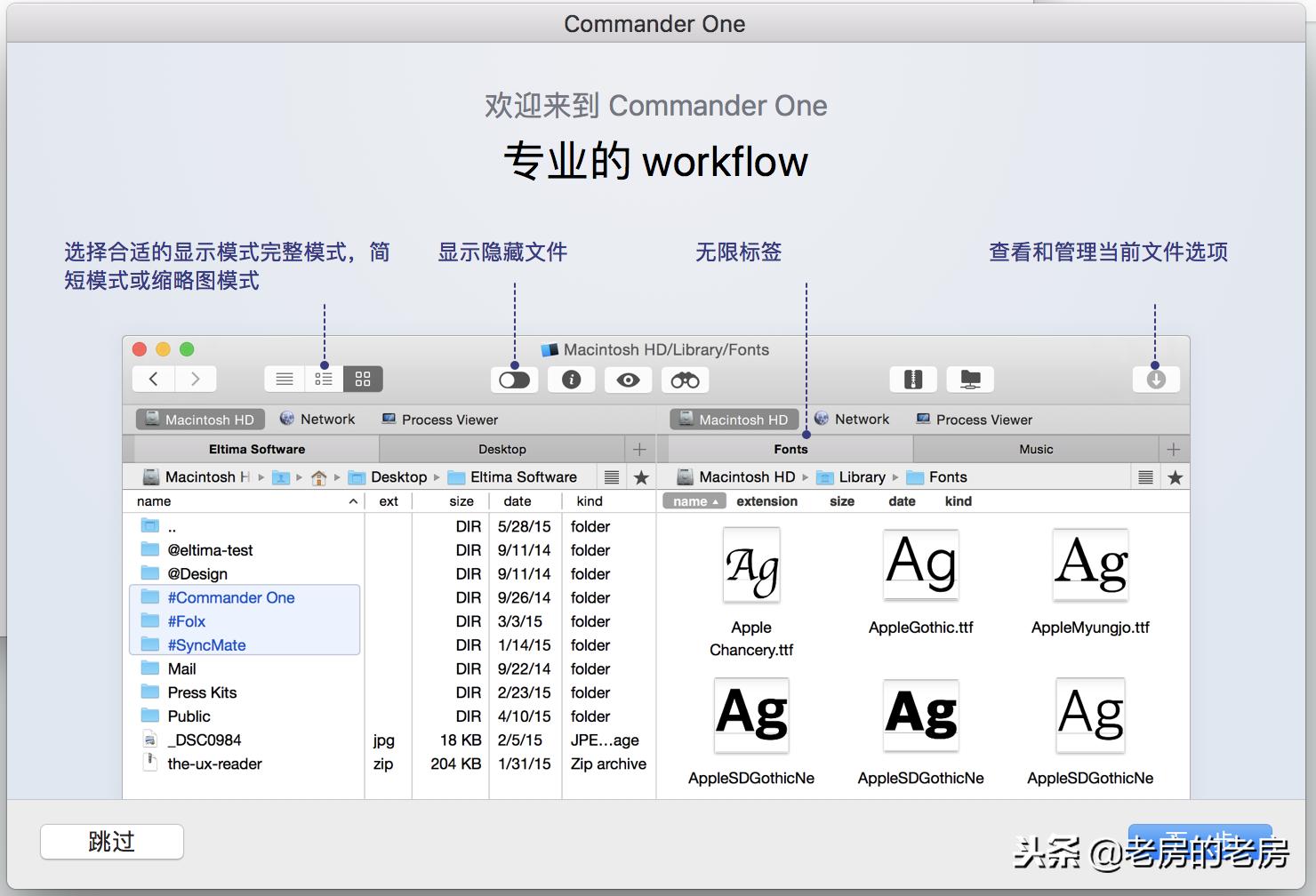Open the Music tab in the right pane
Viewport: 1316px width, 896px height.
click(1035, 449)
